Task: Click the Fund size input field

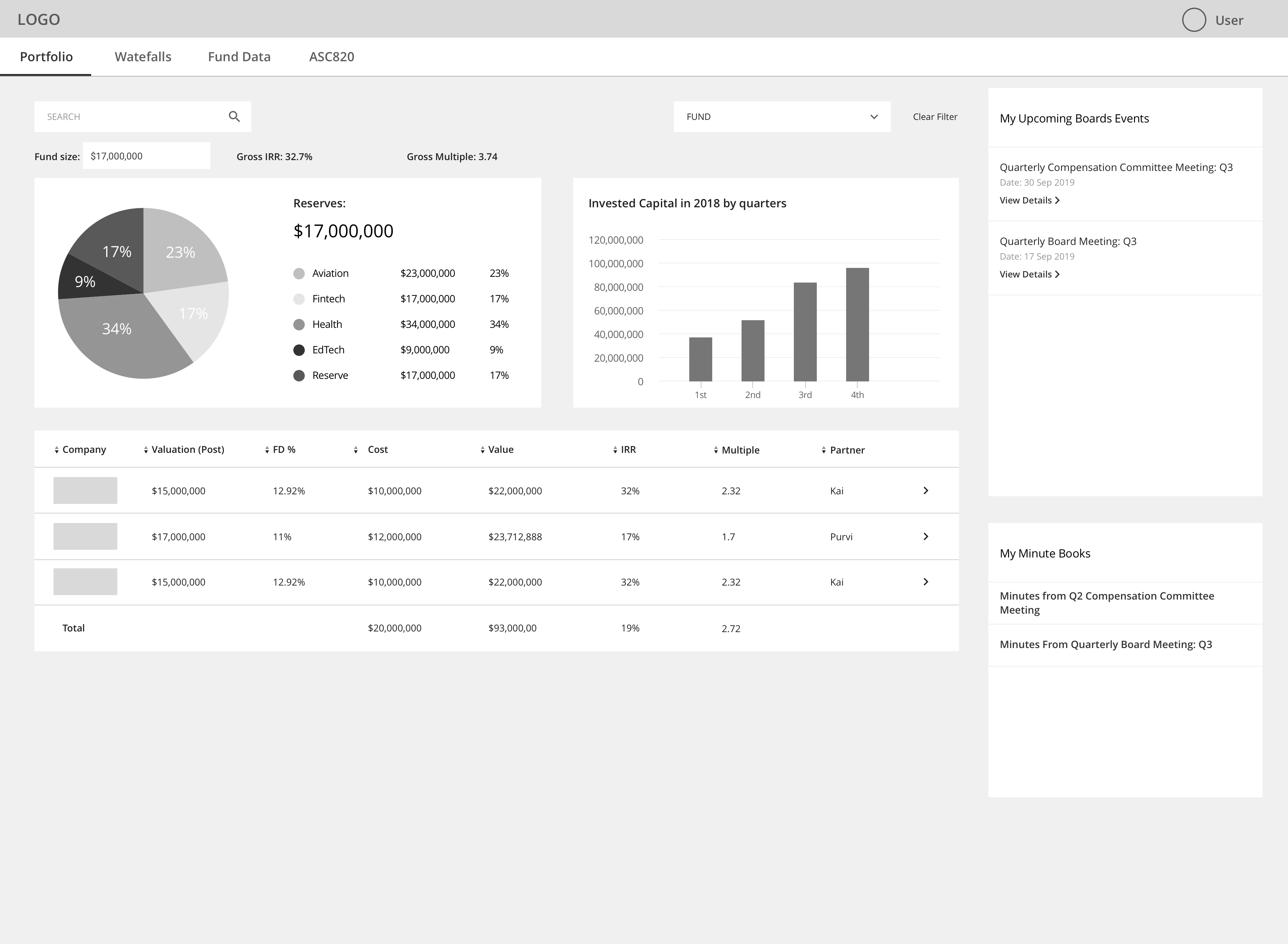Action: click(x=146, y=156)
